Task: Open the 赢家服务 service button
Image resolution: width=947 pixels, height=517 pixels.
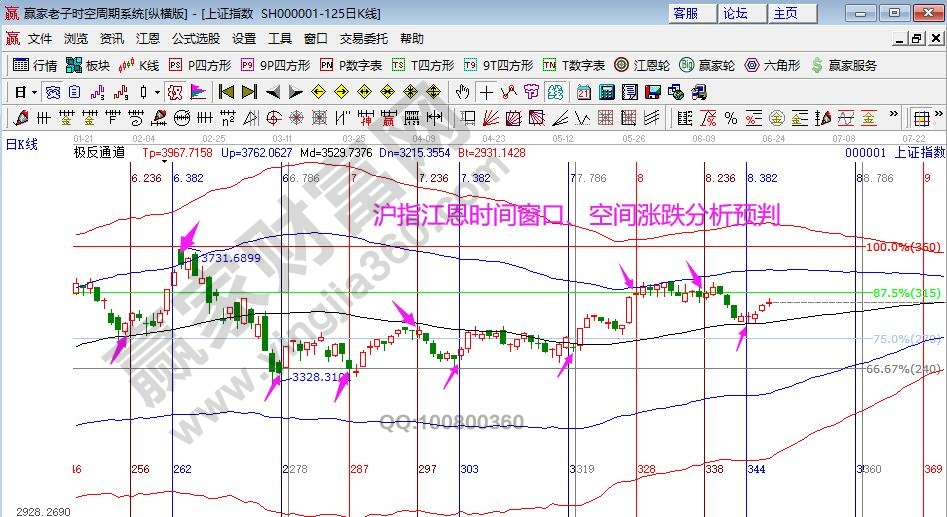Action: tap(844, 65)
